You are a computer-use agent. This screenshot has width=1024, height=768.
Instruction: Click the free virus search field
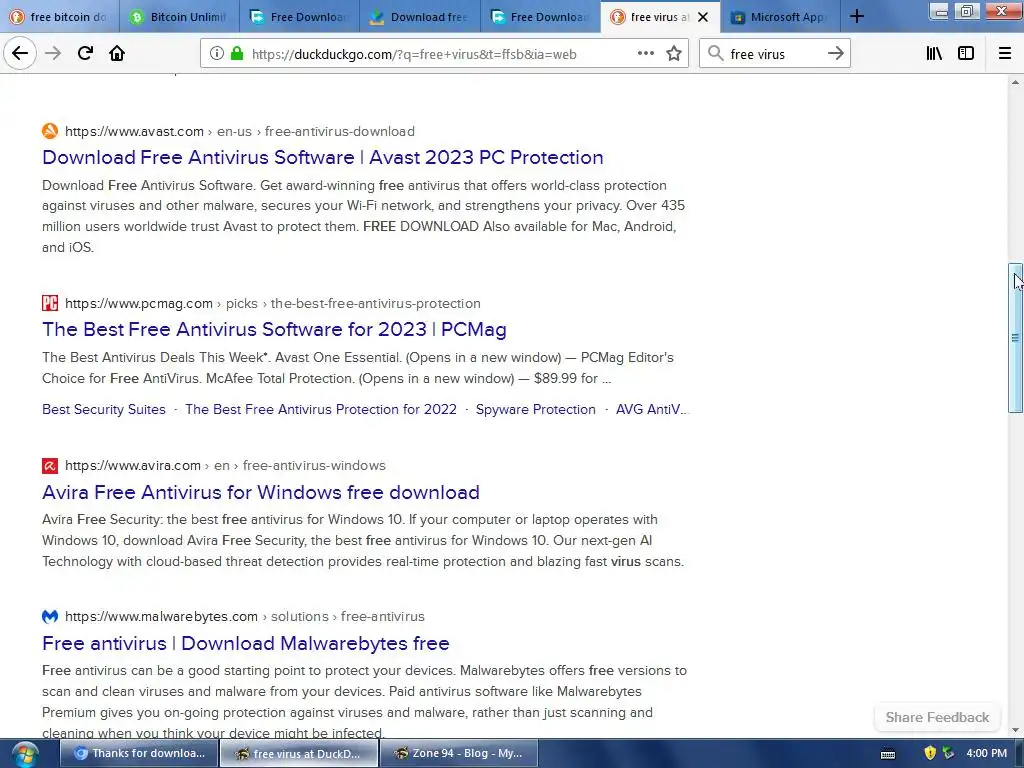coord(775,54)
